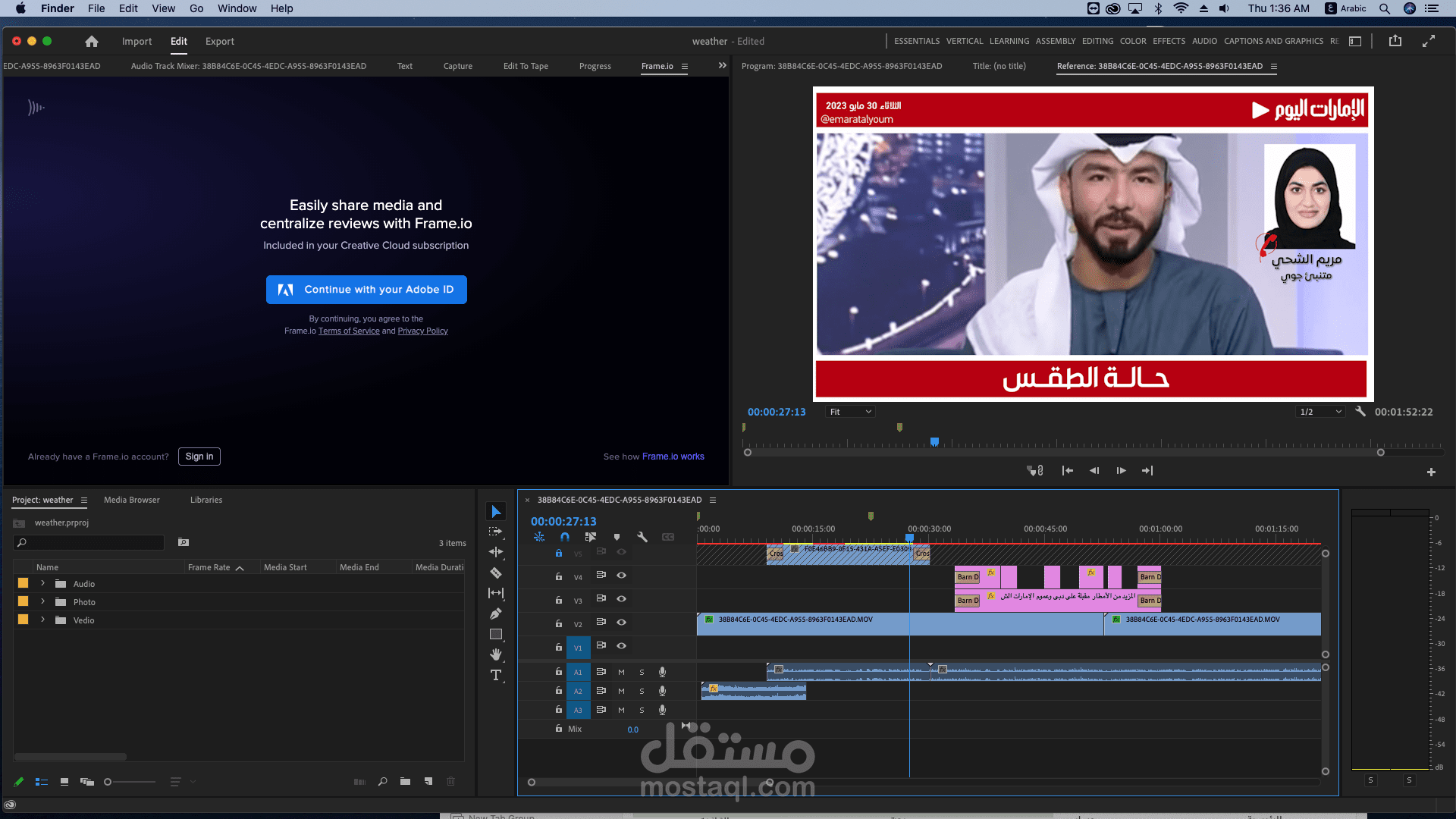Open the 1/2 playback resolution dropdown
Screen dimensions: 1456x819
[x=1320, y=412]
